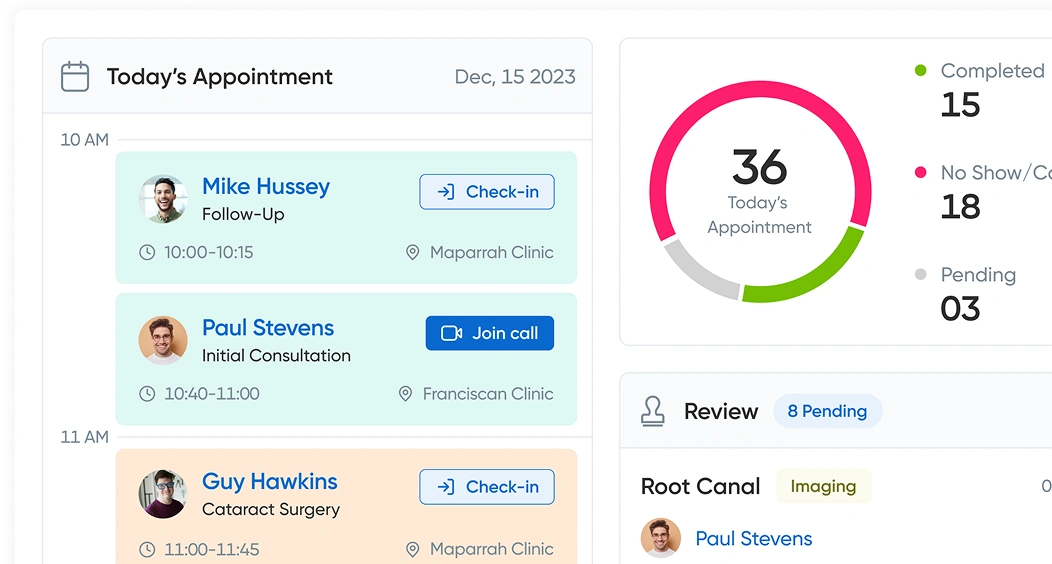Click the Imaging tag on Root Canal
The image size is (1052, 564).
point(823,486)
